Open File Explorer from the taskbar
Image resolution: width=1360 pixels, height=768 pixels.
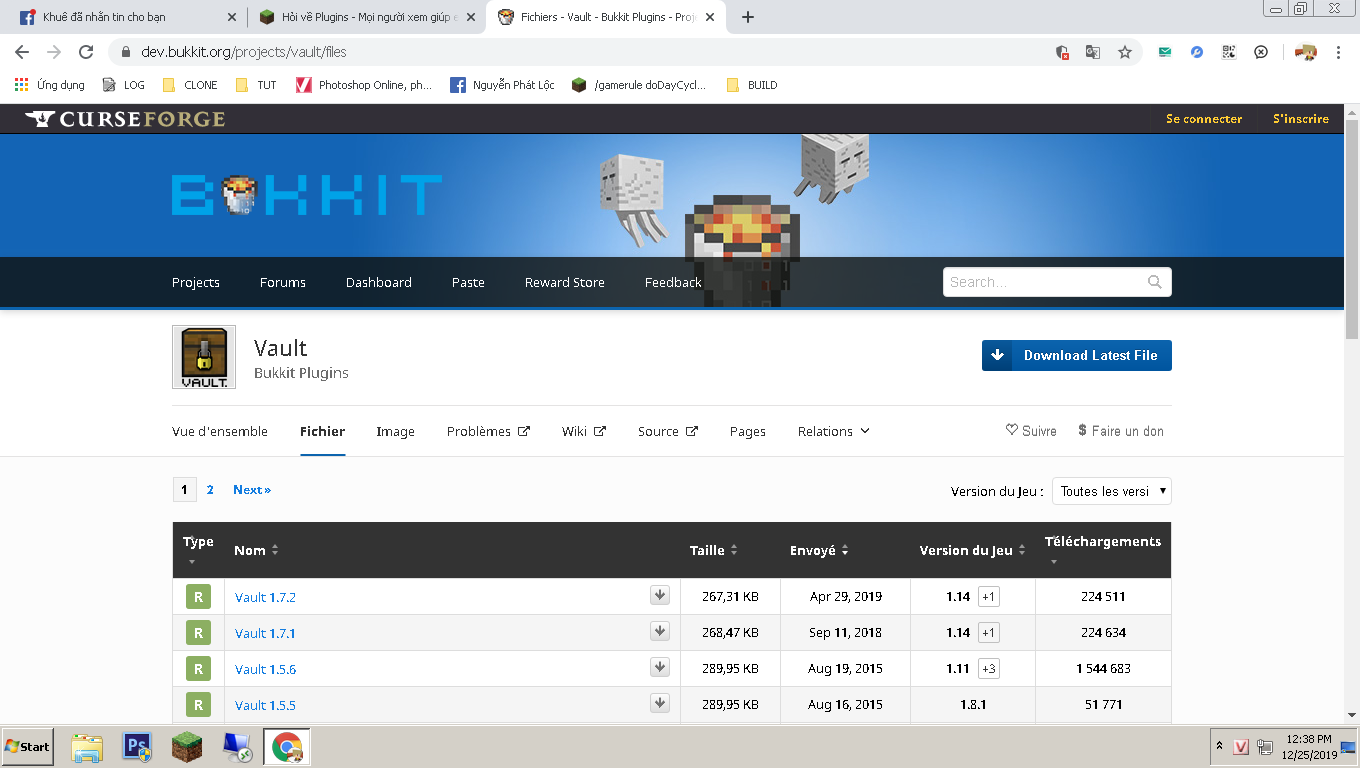point(87,747)
